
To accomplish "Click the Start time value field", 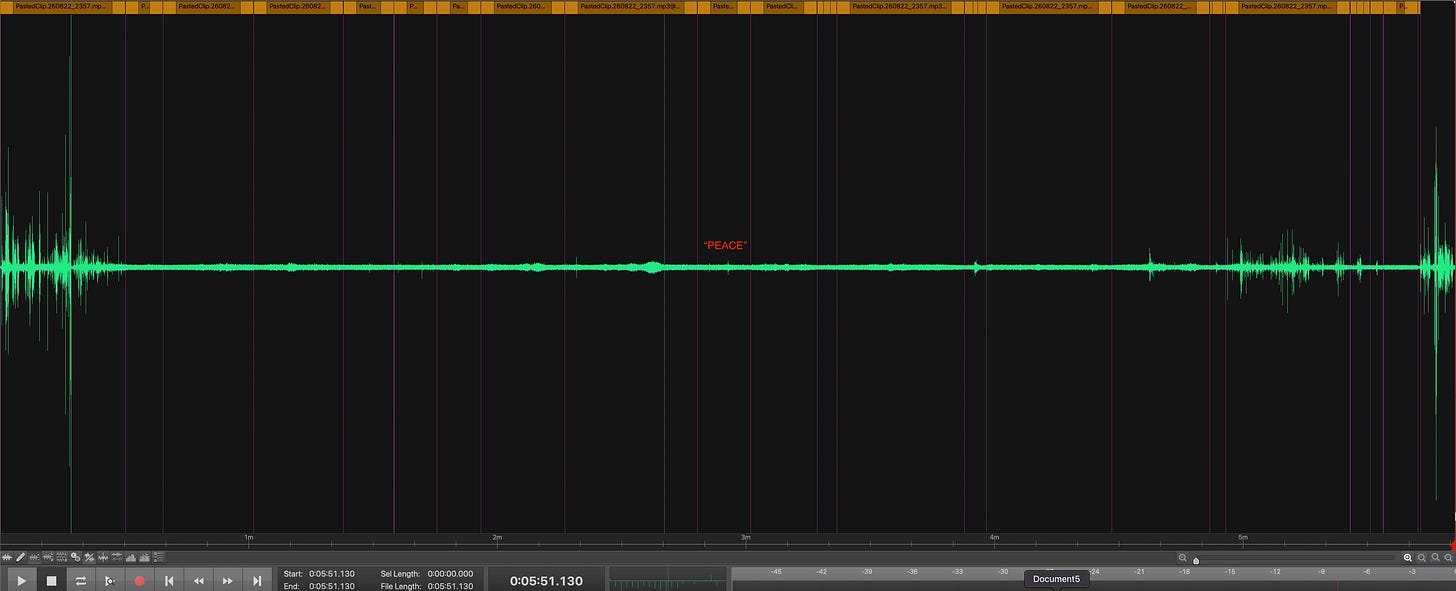I will [332, 574].
